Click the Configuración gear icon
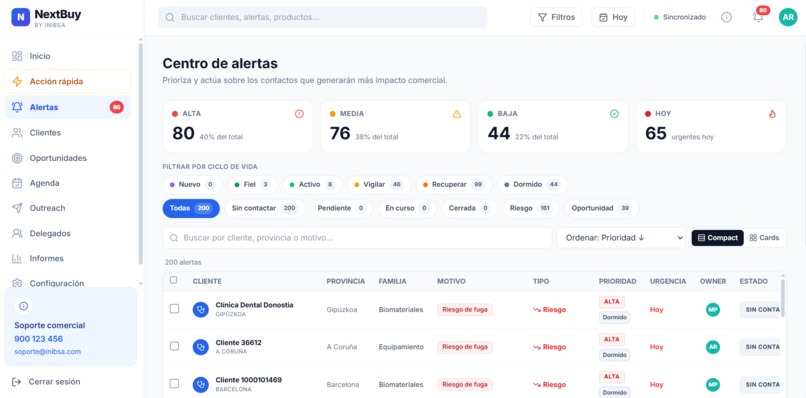 [x=17, y=283]
